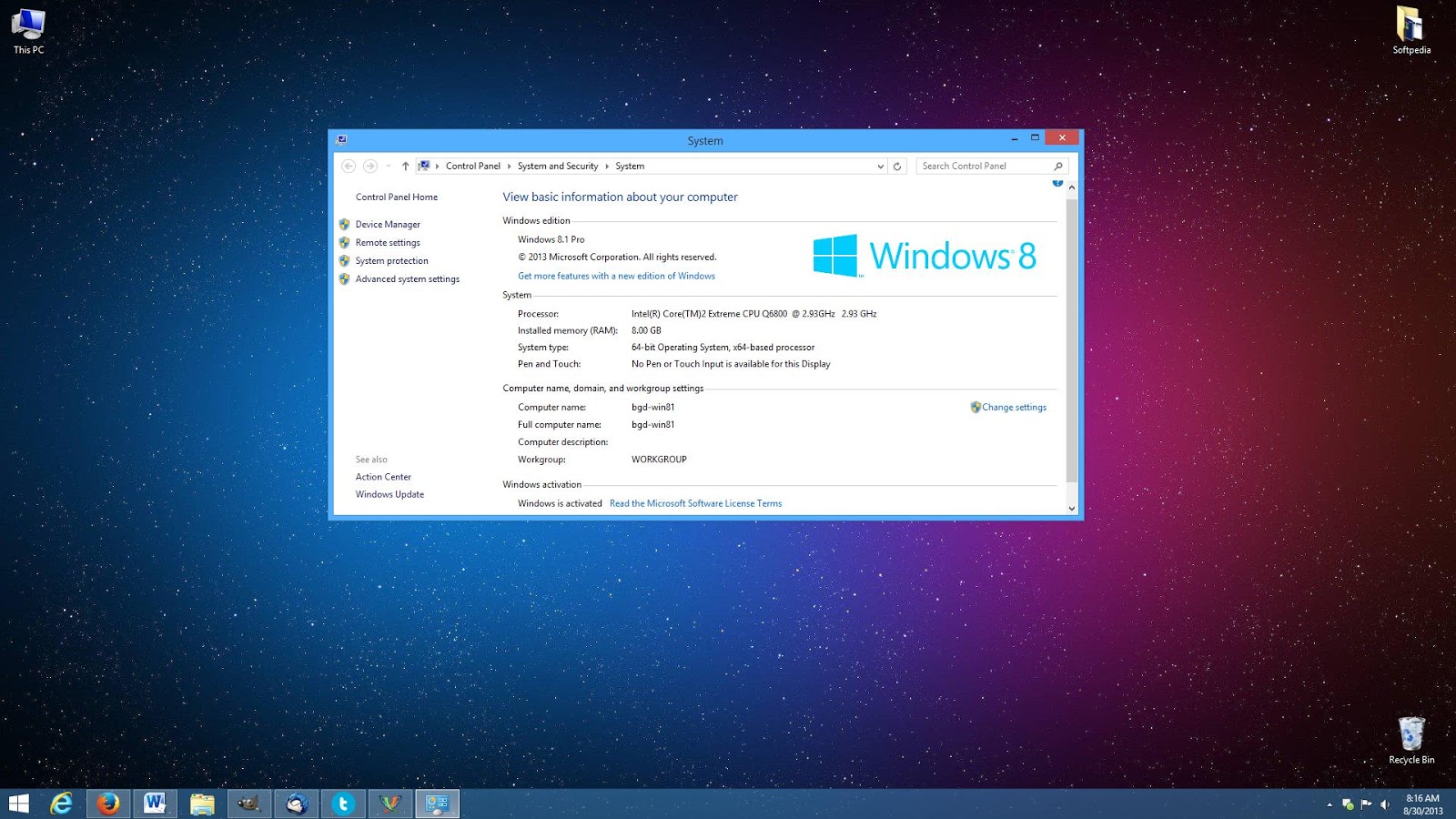Open the volume speaker tray icon
The height and width of the screenshot is (819, 1456).
(x=1385, y=804)
